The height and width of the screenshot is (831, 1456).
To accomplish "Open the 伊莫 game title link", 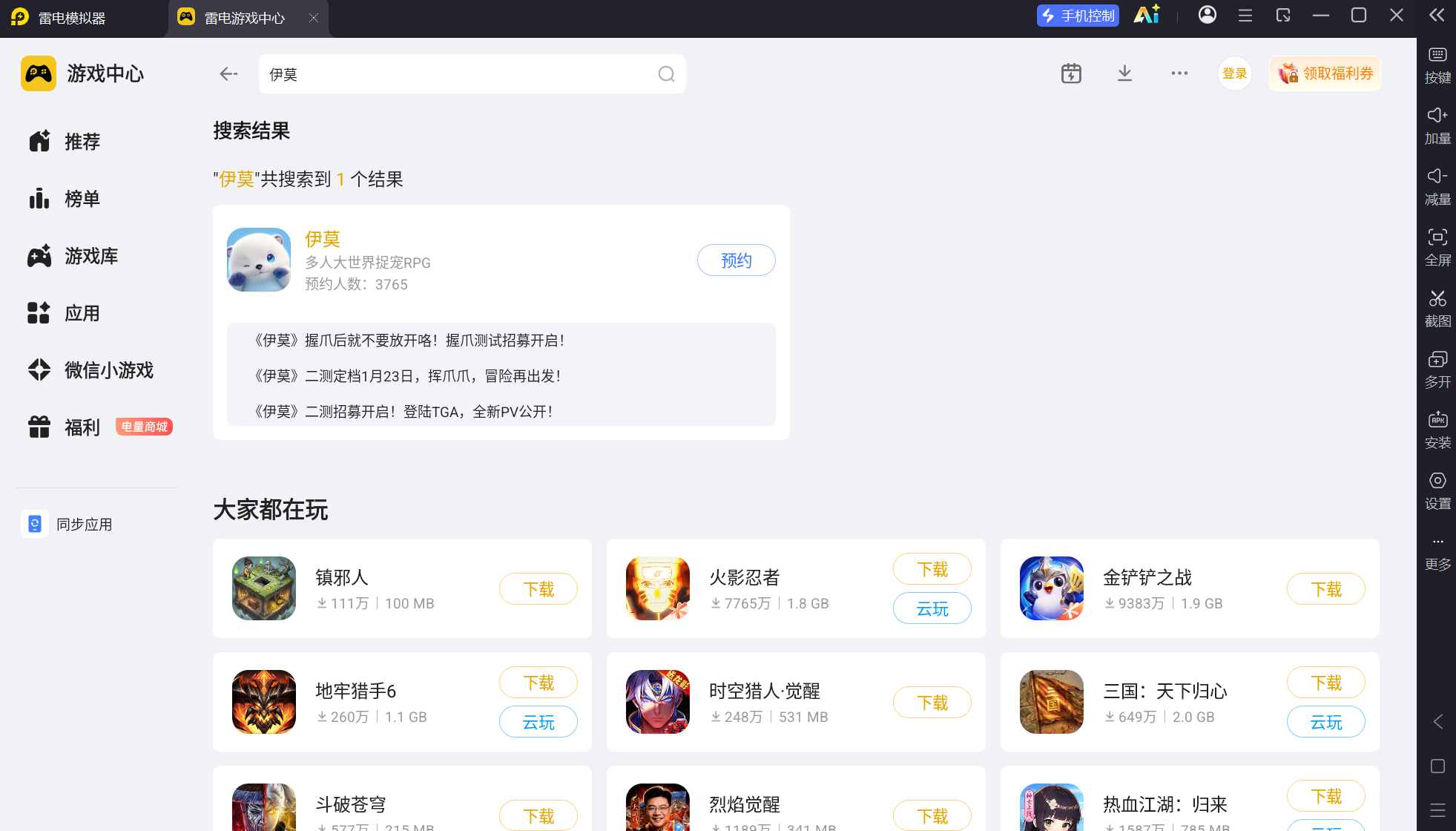I will (x=323, y=239).
